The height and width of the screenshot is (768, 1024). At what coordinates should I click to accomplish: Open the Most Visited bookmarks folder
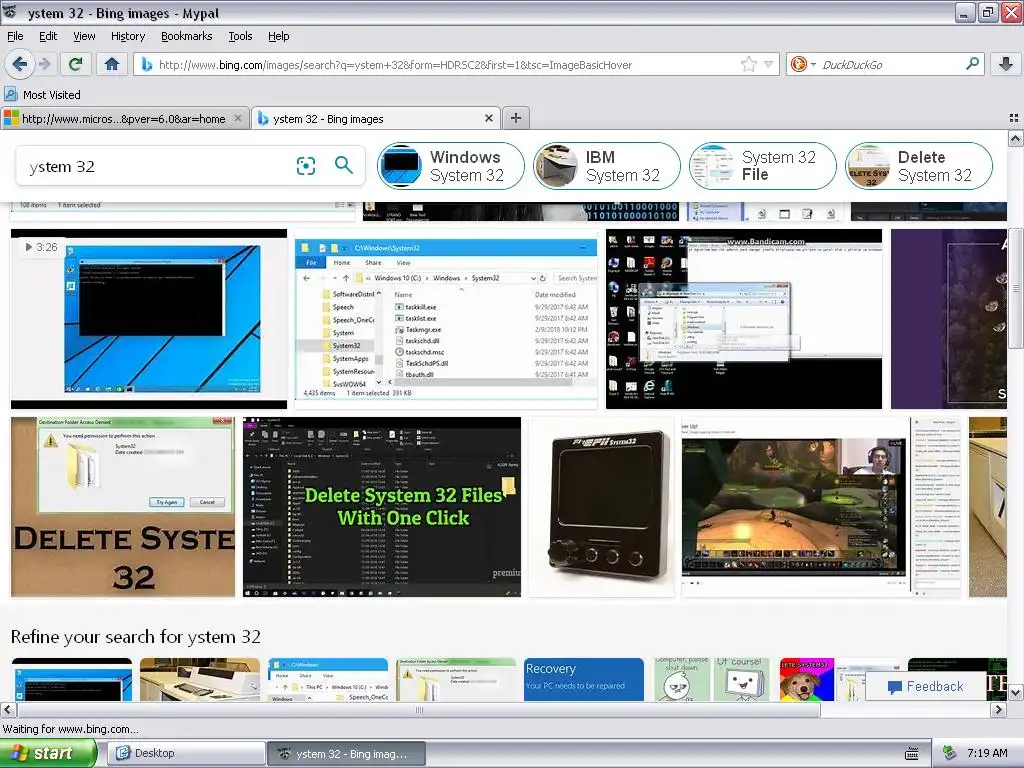point(43,95)
